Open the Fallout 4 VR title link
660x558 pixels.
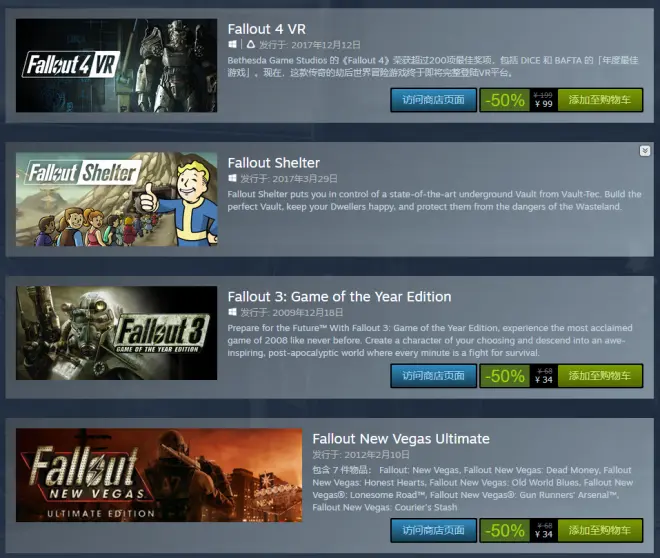[266, 29]
